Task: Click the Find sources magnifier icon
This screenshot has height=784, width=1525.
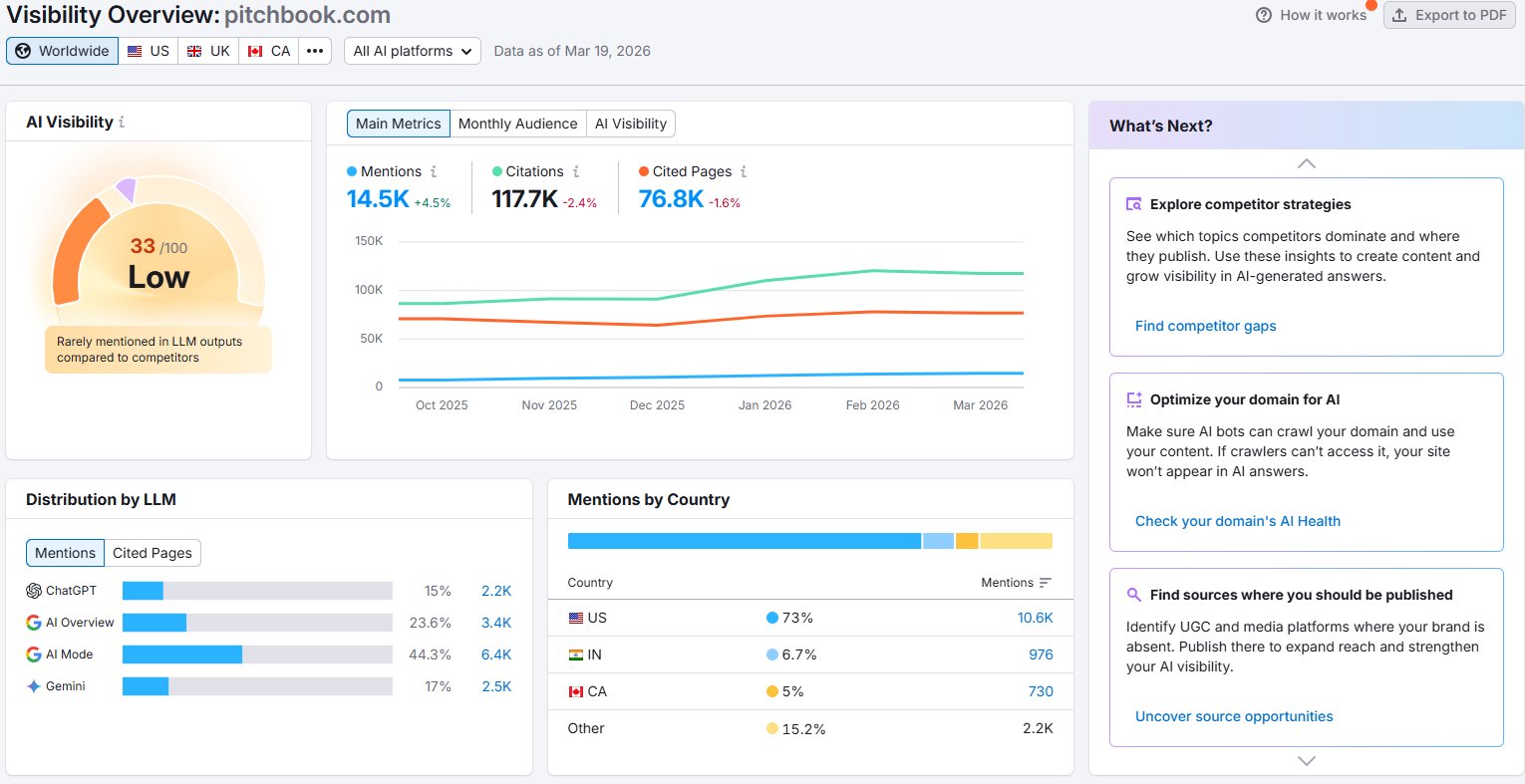Action: click(1133, 595)
